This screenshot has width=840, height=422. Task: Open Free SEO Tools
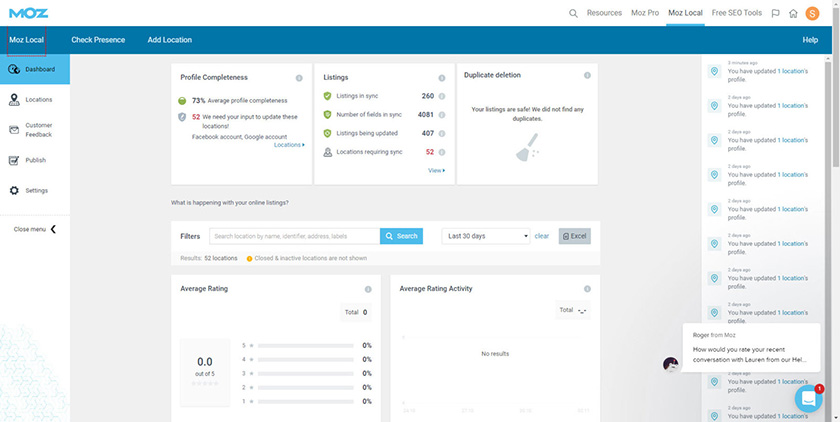(x=737, y=13)
